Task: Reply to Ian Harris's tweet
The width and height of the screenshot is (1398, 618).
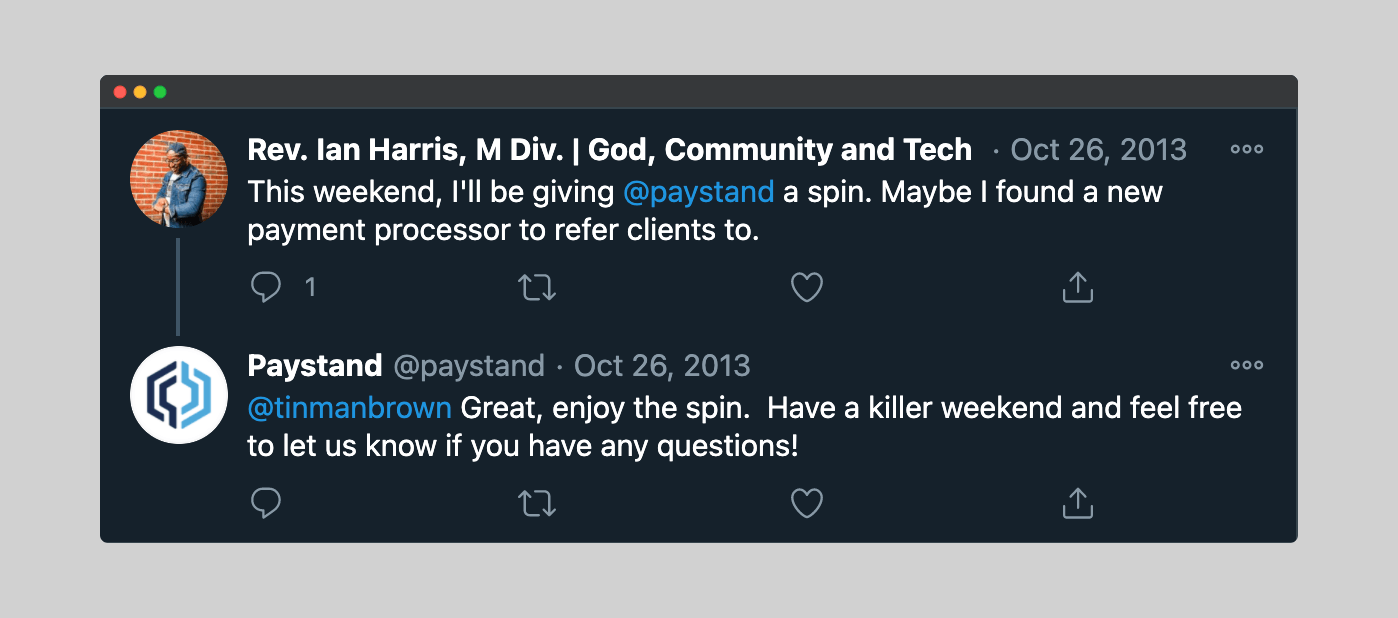Action: click(x=266, y=288)
